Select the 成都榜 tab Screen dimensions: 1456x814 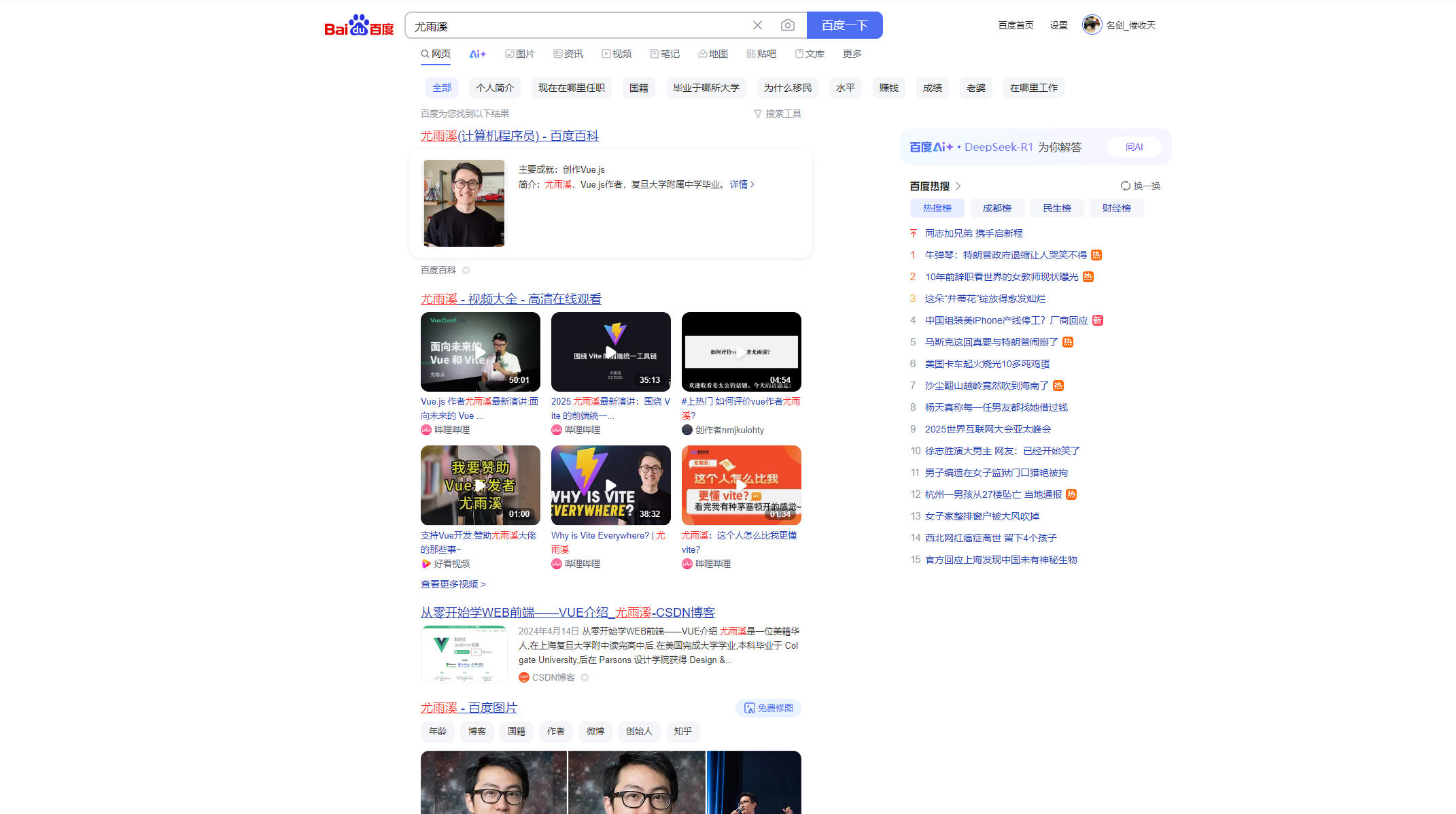[997, 208]
